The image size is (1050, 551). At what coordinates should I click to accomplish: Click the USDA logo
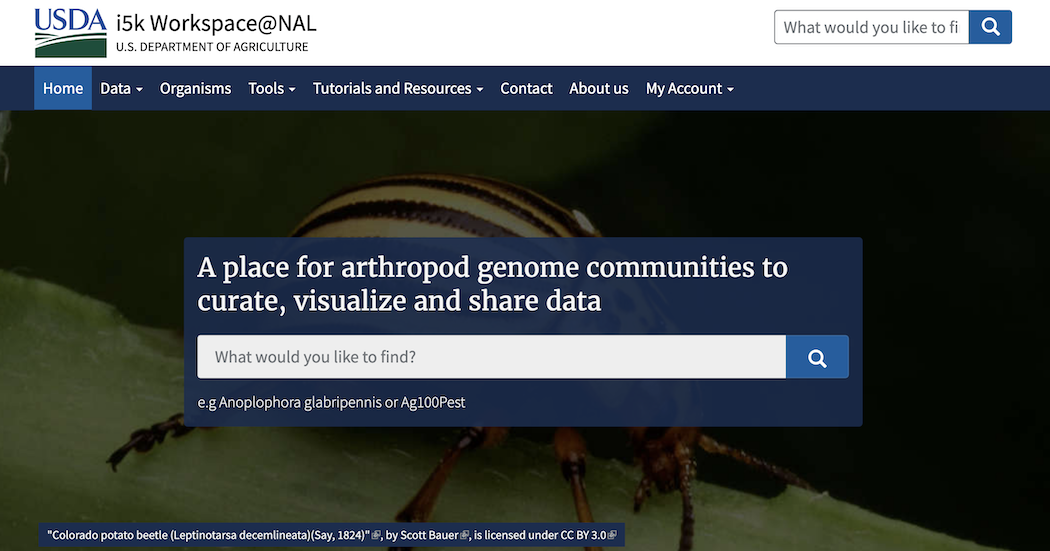pos(70,33)
